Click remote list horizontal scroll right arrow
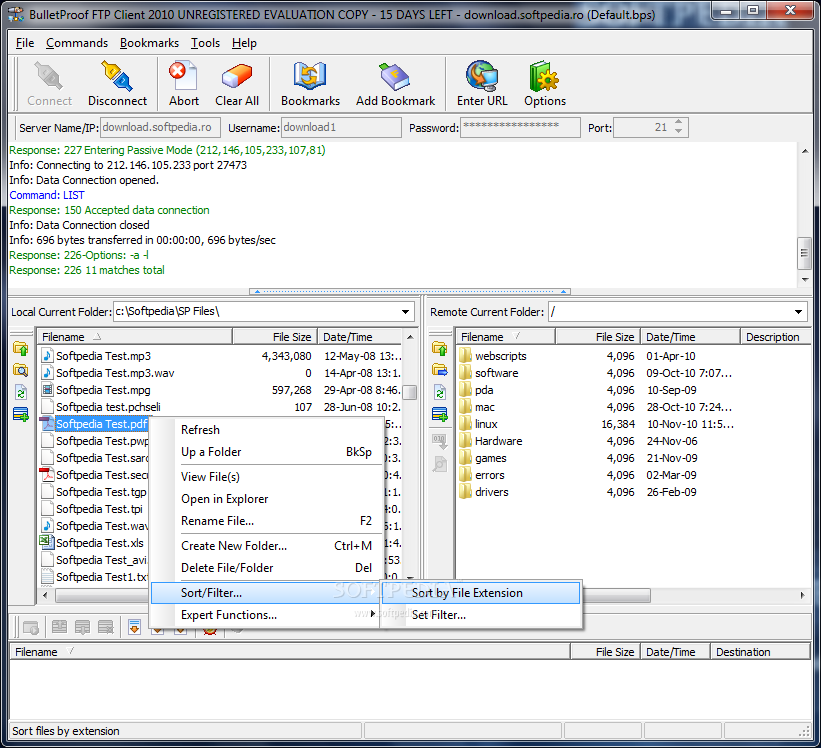Image resolution: width=821 pixels, height=748 pixels. point(803,595)
